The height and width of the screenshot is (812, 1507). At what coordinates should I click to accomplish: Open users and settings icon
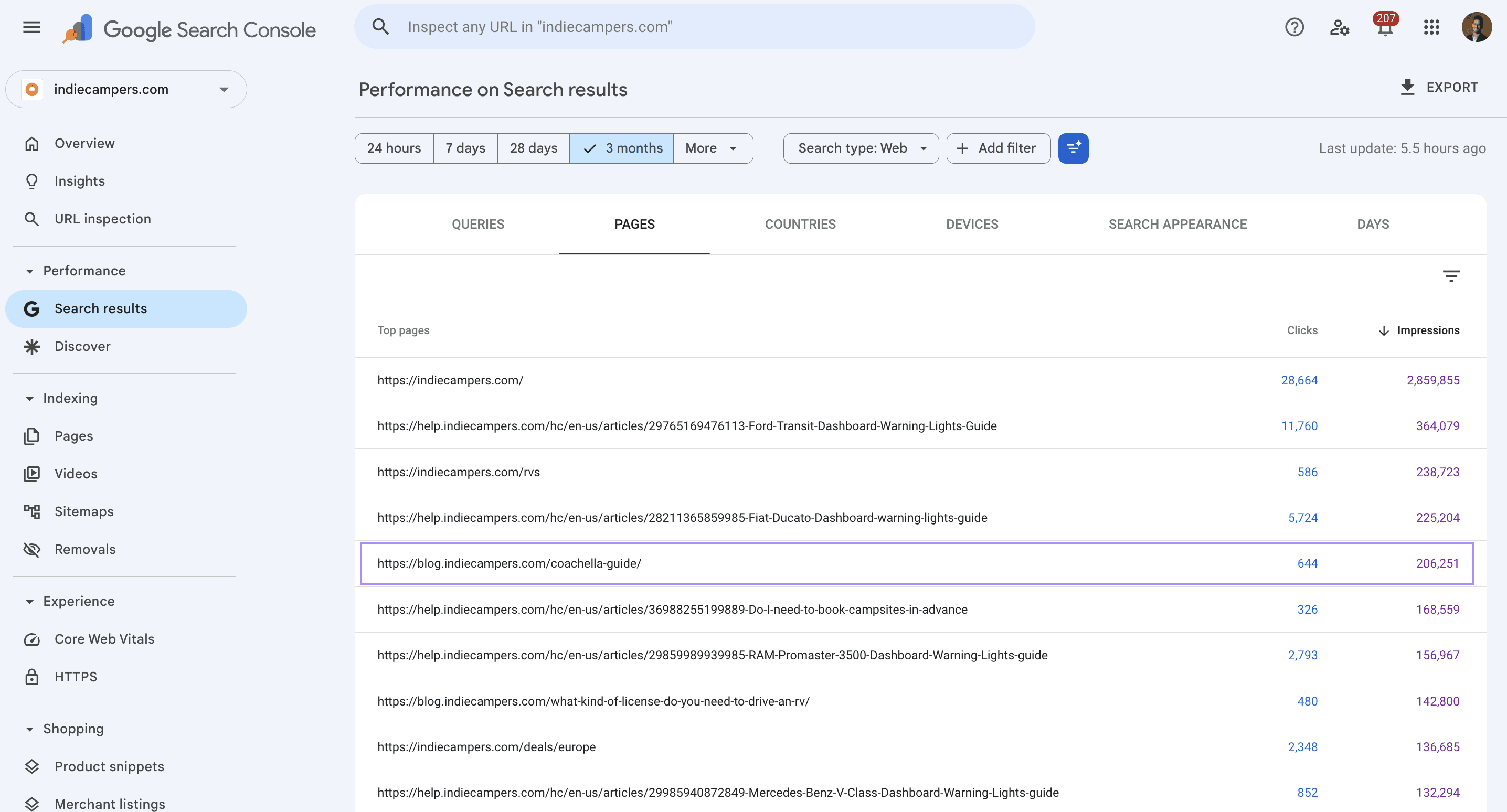[1339, 27]
